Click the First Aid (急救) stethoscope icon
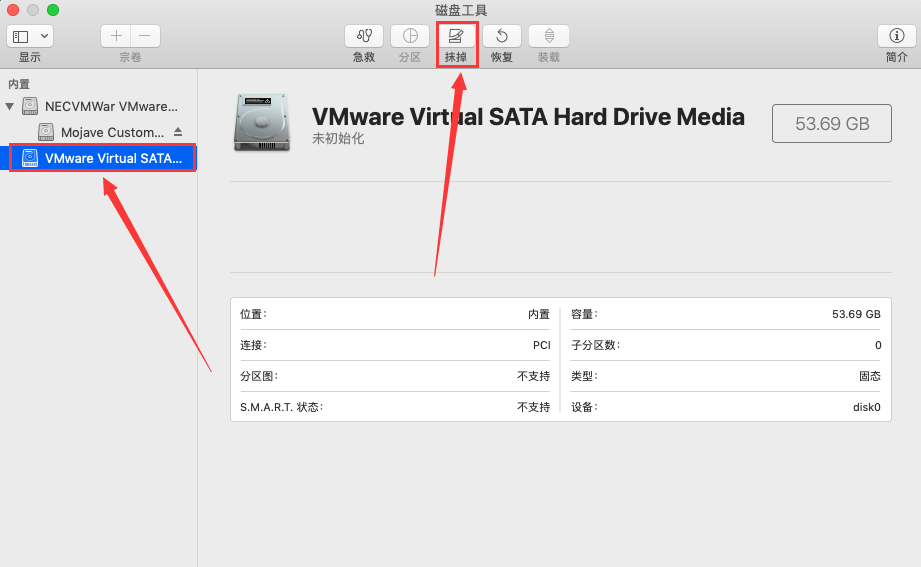 click(x=364, y=36)
